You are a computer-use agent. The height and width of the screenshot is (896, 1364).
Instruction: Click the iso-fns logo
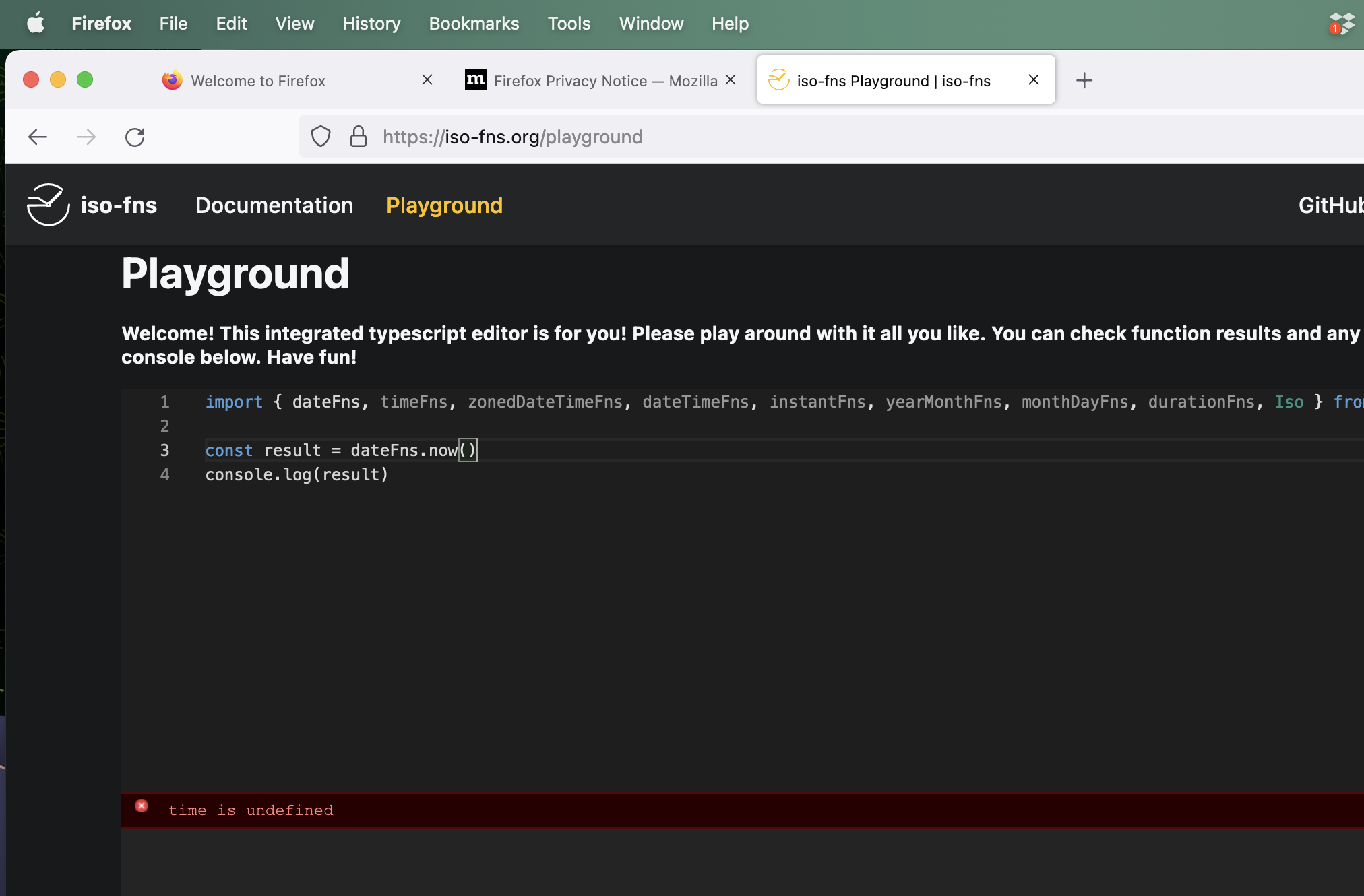tap(48, 205)
